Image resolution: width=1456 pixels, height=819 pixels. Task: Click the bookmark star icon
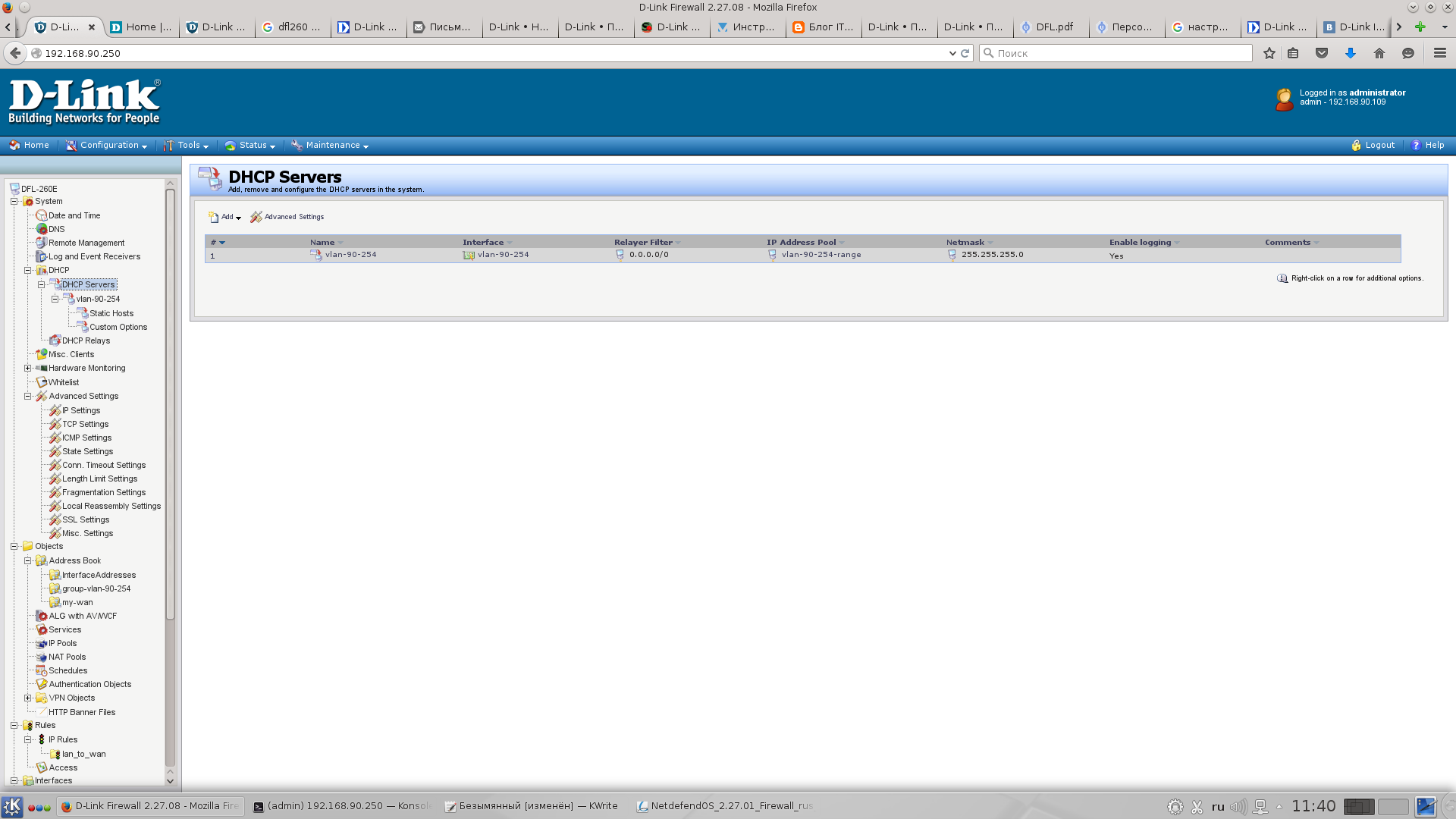(x=1269, y=53)
